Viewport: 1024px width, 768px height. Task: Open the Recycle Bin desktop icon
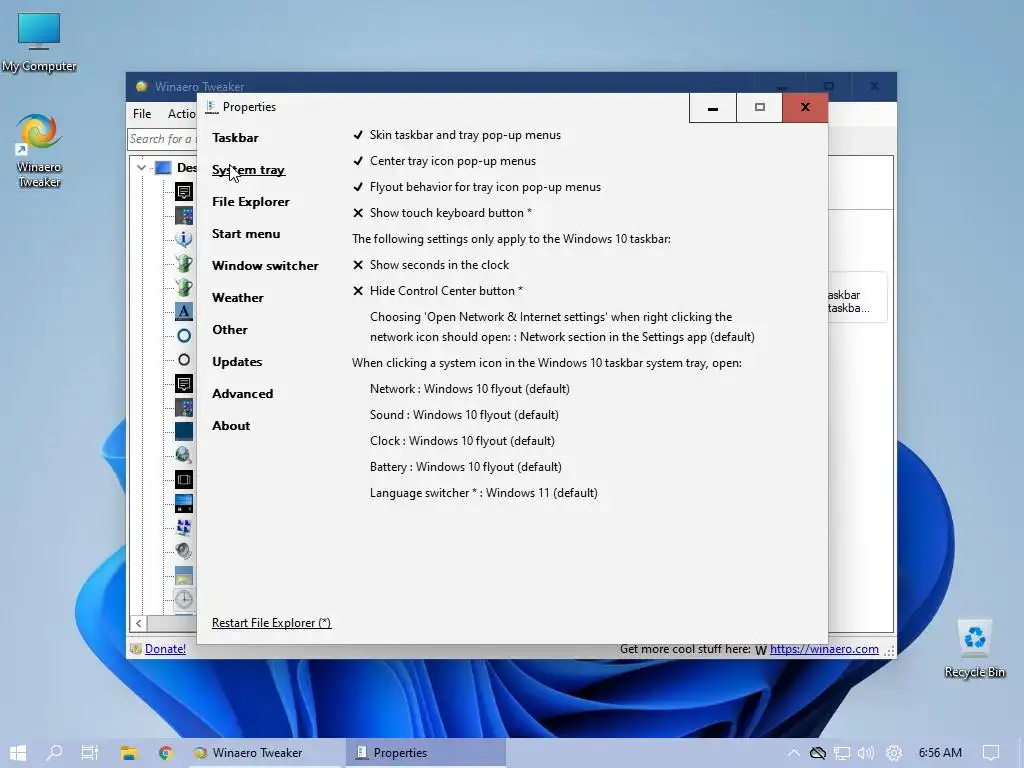974,649
